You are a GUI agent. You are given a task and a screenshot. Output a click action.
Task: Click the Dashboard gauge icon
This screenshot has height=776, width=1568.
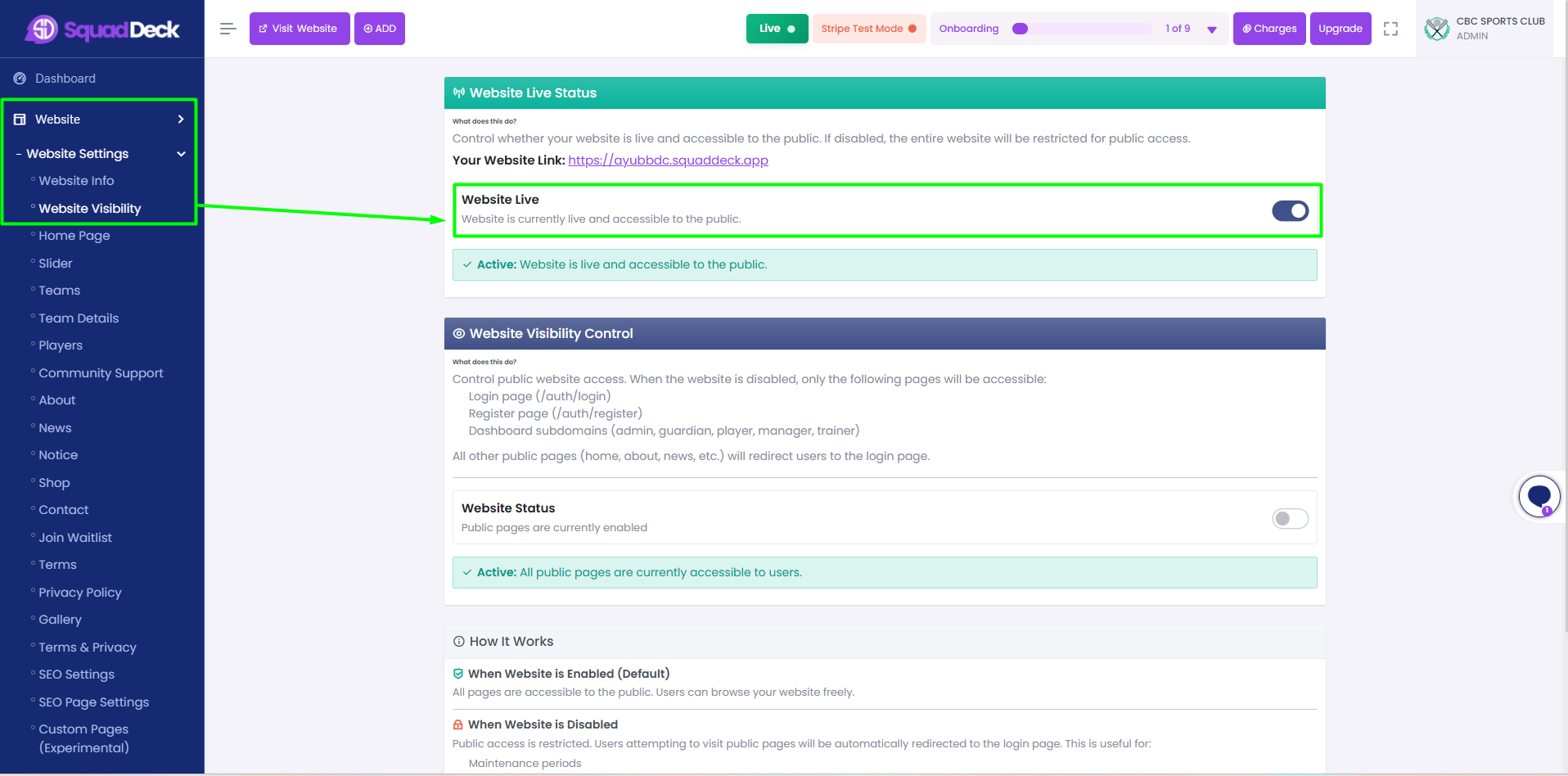tap(20, 79)
